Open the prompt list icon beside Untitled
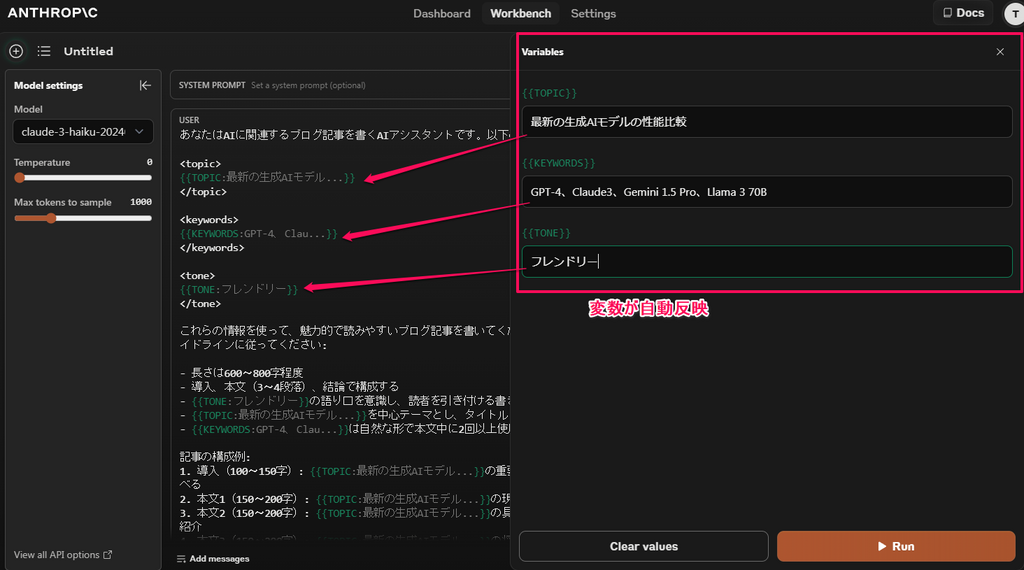 [44, 51]
